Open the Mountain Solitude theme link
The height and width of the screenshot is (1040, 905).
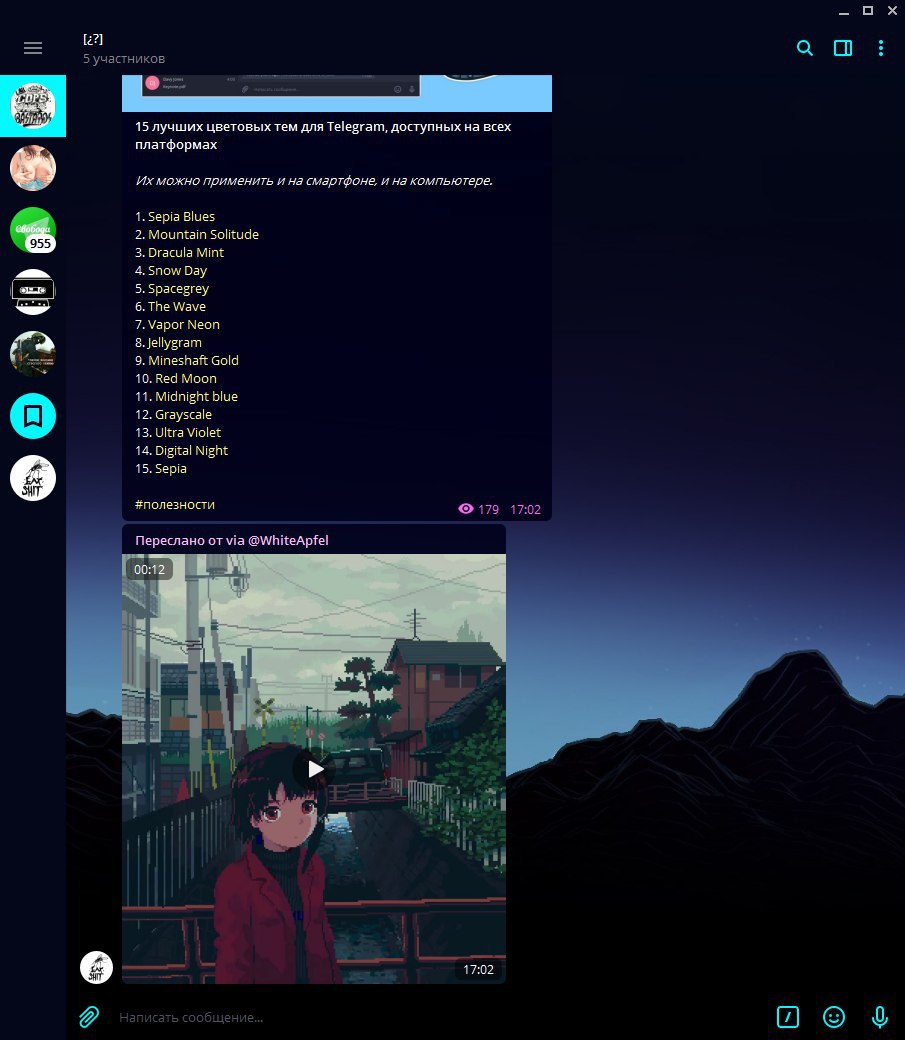point(203,234)
